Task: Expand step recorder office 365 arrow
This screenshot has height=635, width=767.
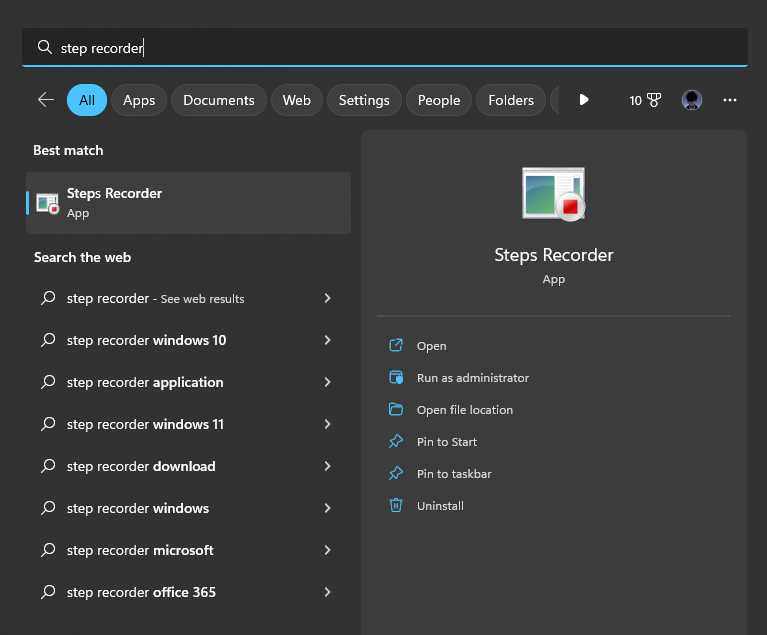Action: 327,592
